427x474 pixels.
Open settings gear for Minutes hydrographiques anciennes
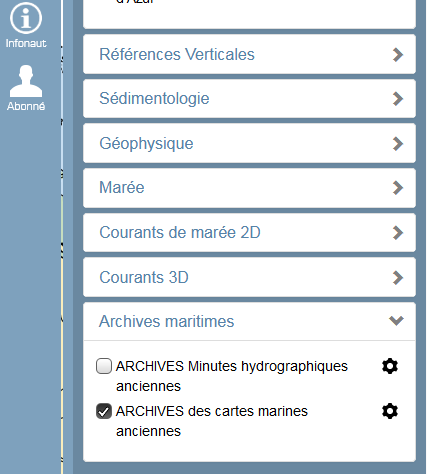pos(390,366)
